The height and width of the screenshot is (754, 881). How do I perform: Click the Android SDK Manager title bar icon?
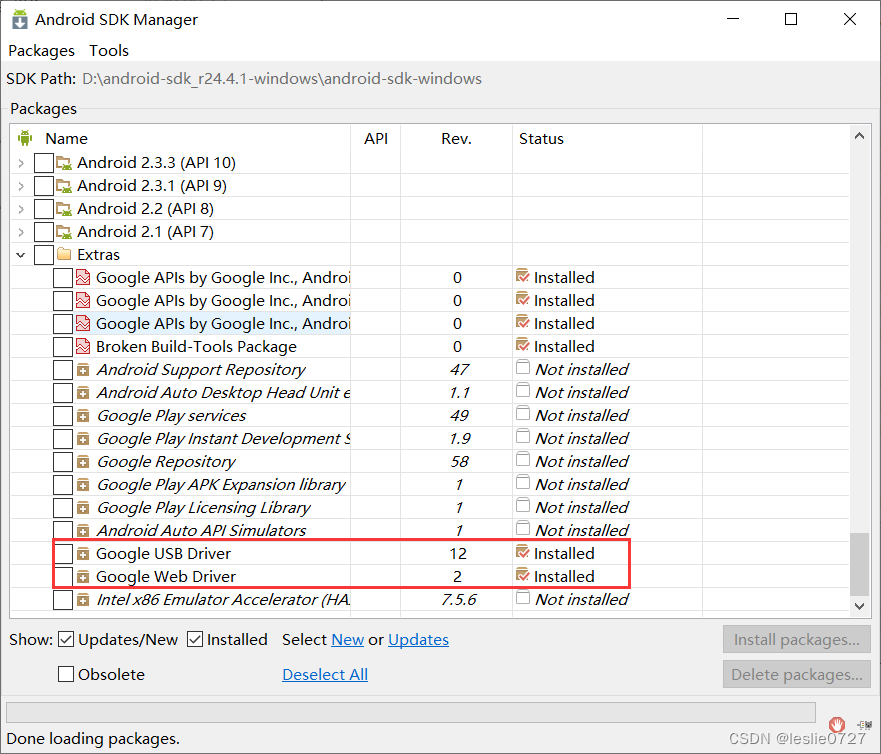pos(20,19)
